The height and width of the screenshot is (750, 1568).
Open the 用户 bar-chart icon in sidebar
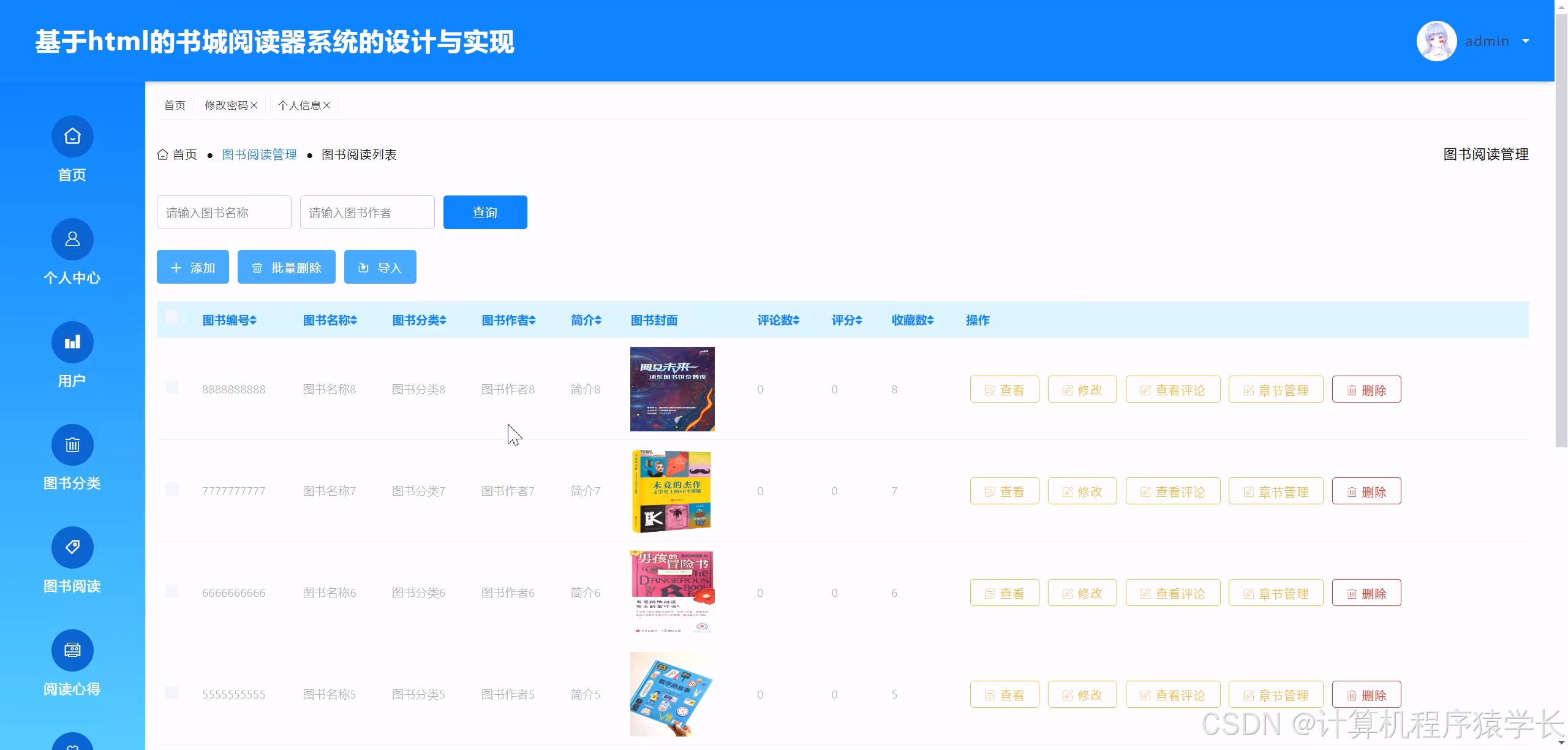click(x=72, y=342)
